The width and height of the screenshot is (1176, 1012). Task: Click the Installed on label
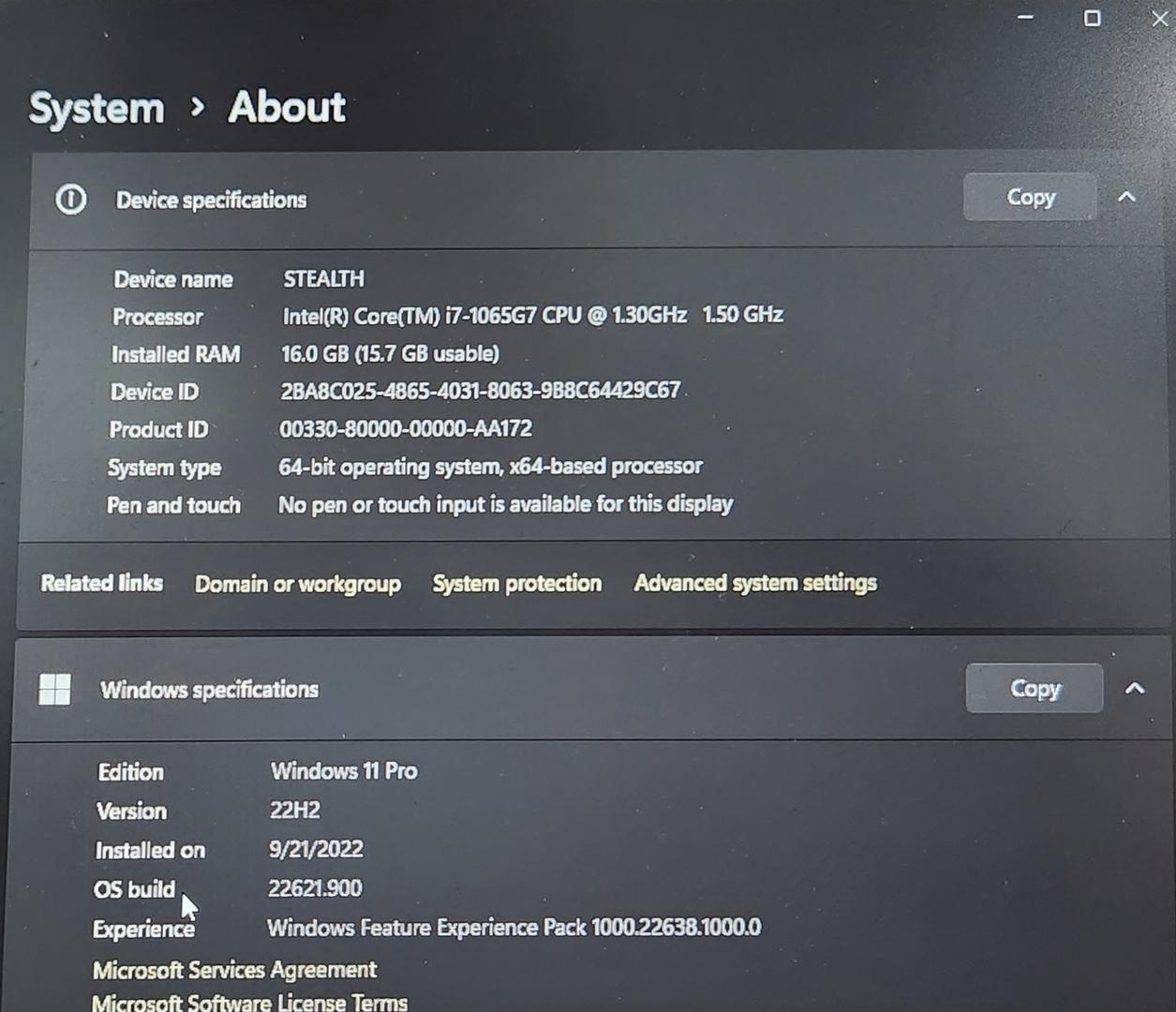click(x=150, y=851)
